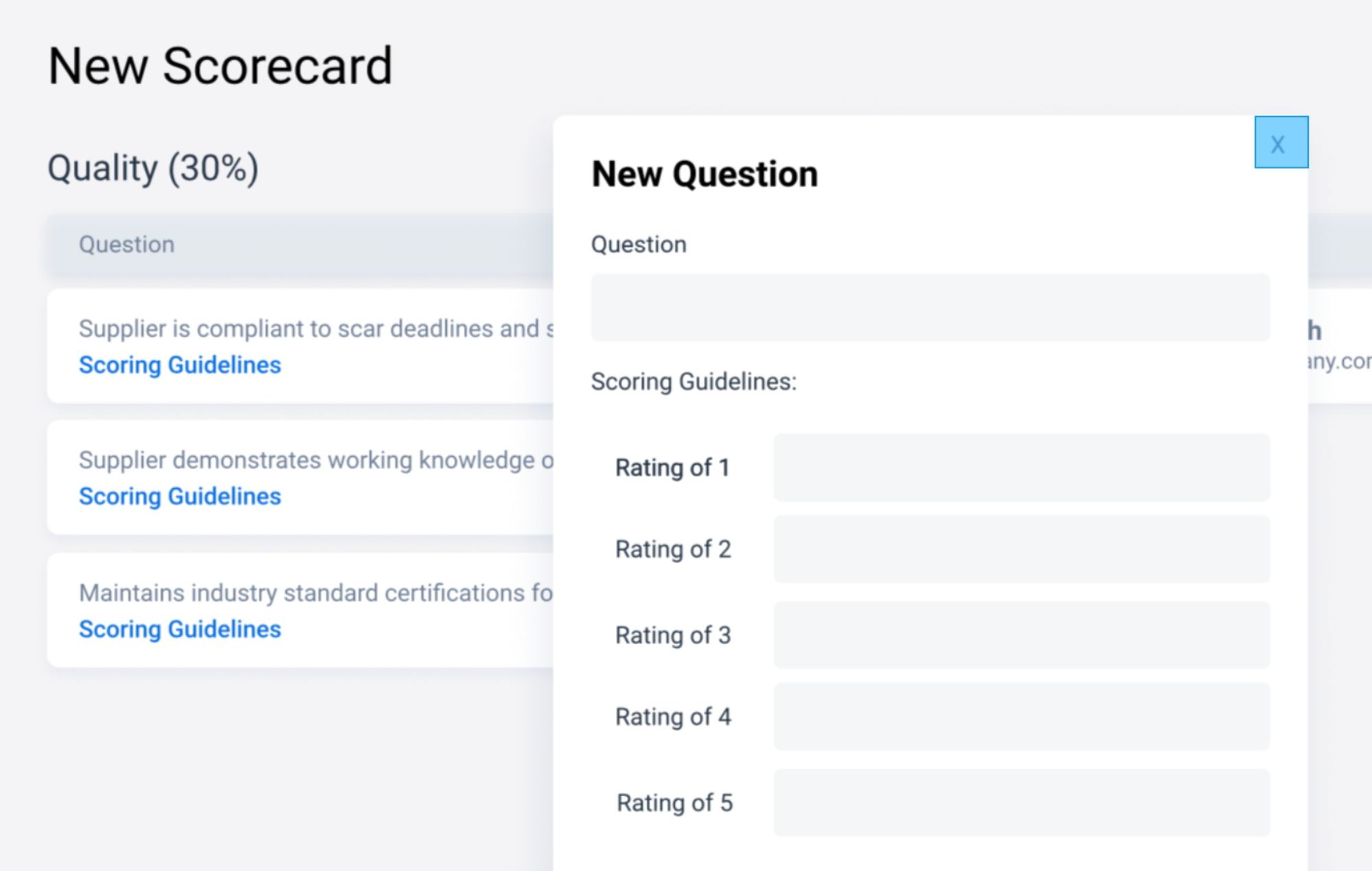Image resolution: width=1372 pixels, height=871 pixels.
Task: Click into the Rating of 5 field
Action: pyautogui.click(x=1021, y=802)
